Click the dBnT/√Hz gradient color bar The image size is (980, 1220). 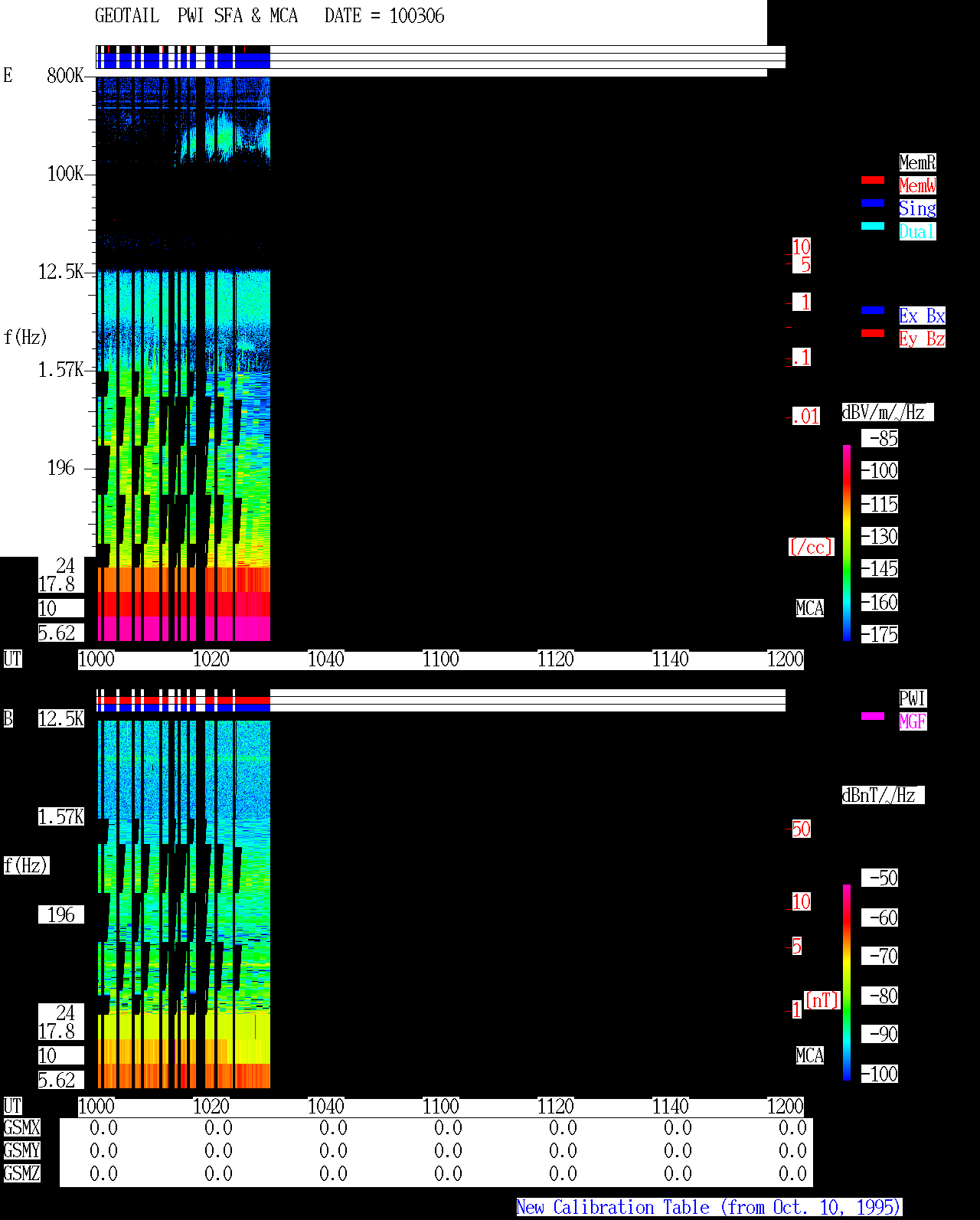847,983
